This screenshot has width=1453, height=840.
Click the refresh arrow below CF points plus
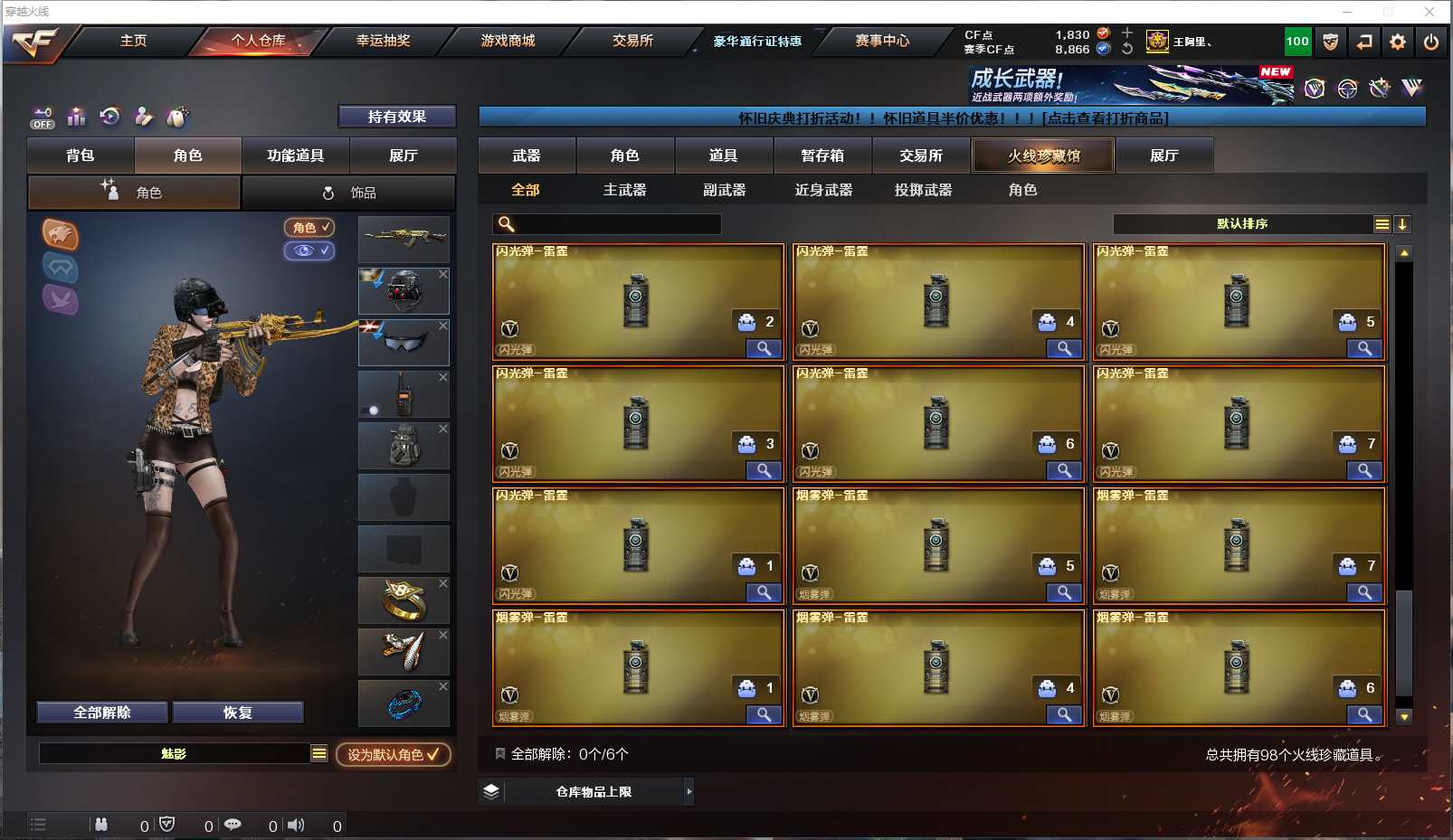[1127, 50]
